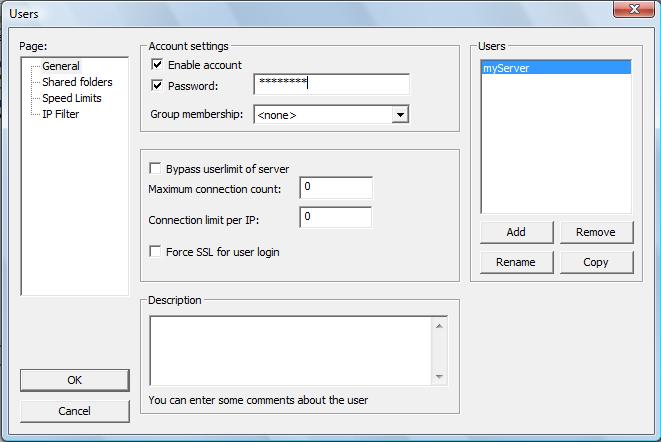Uncheck the Password checkbox

tap(157, 86)
